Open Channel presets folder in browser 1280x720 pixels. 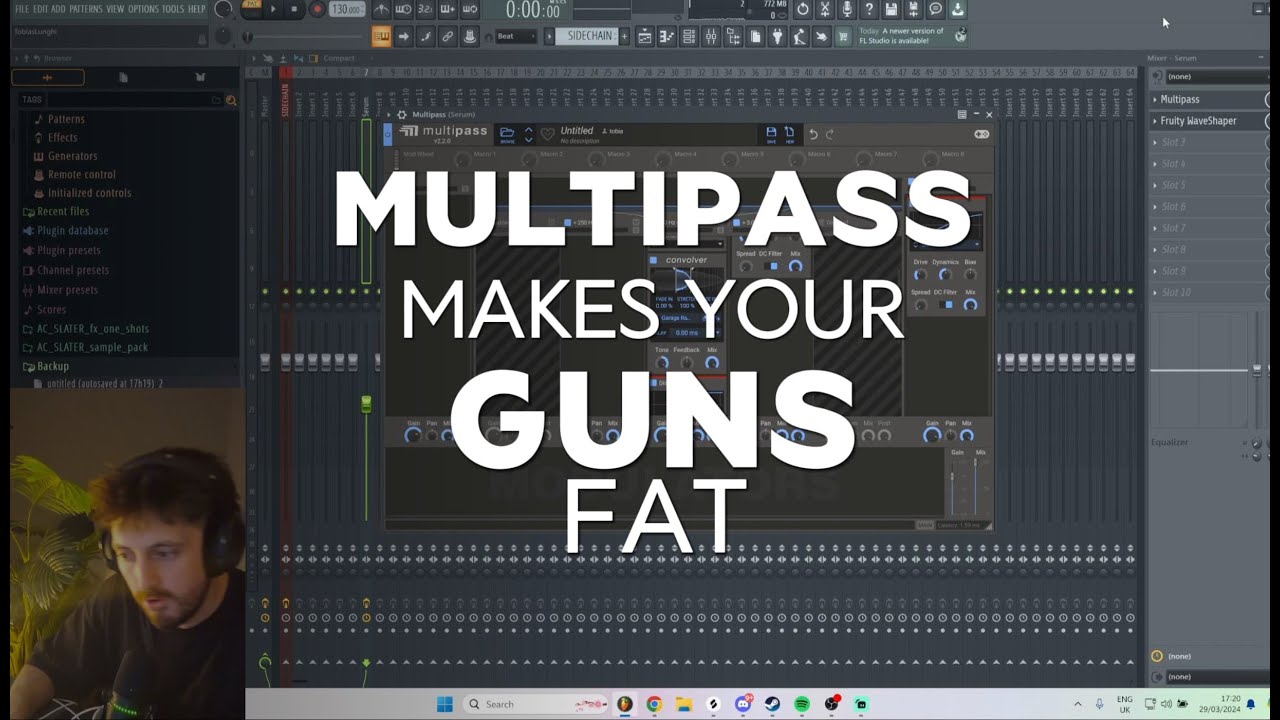pos(72,270)
